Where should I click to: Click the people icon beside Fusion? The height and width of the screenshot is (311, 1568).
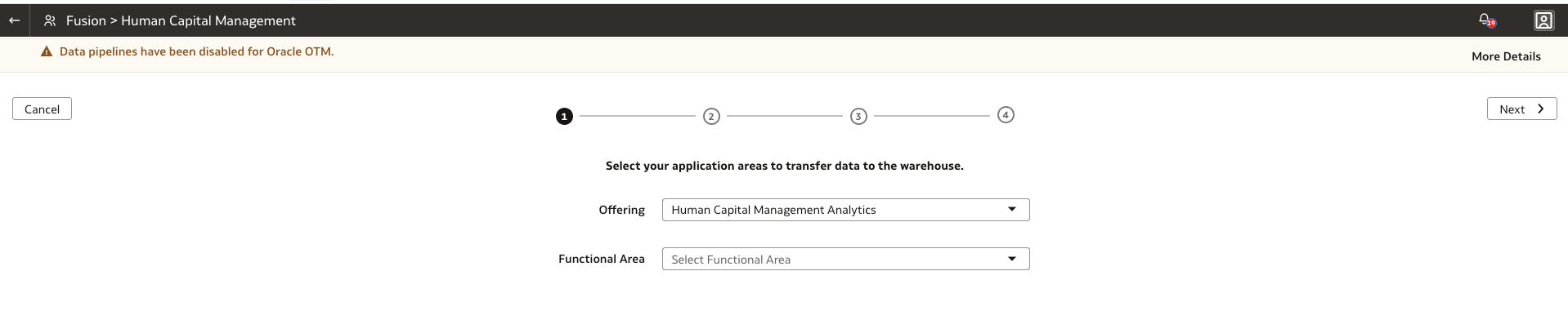(x=50, y=21)
